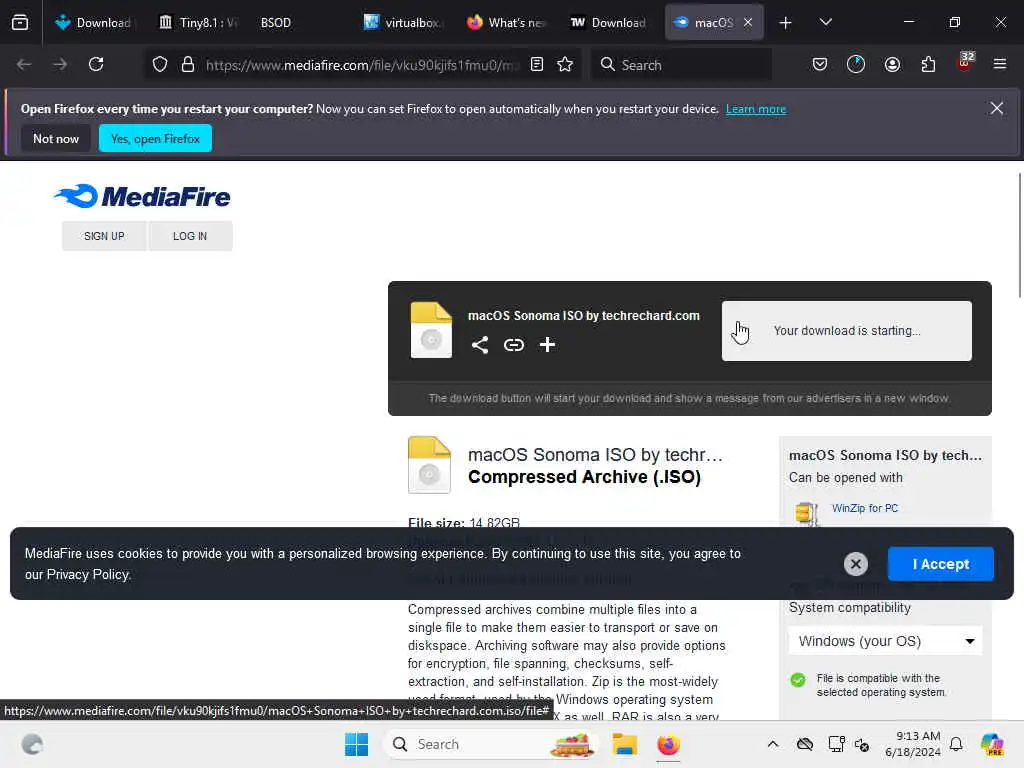Open the list all tabs dropdown arrow
The width and height of the screenshot is (1024, 768).
(825, 22)
